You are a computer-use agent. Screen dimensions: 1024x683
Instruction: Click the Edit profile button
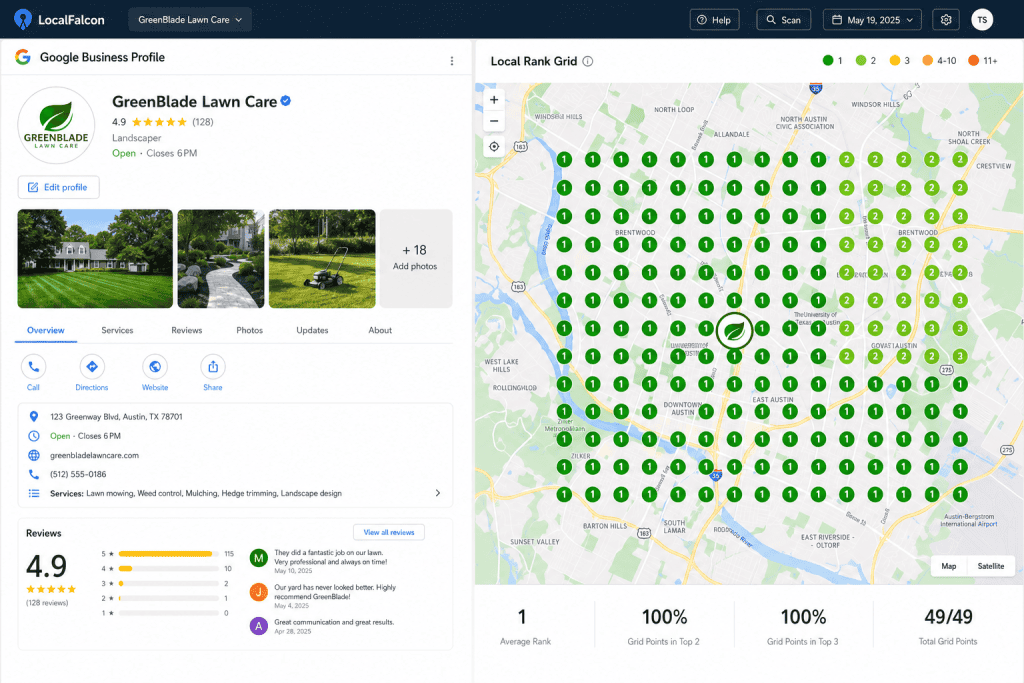pyautogui.click(x=58, y=187)
